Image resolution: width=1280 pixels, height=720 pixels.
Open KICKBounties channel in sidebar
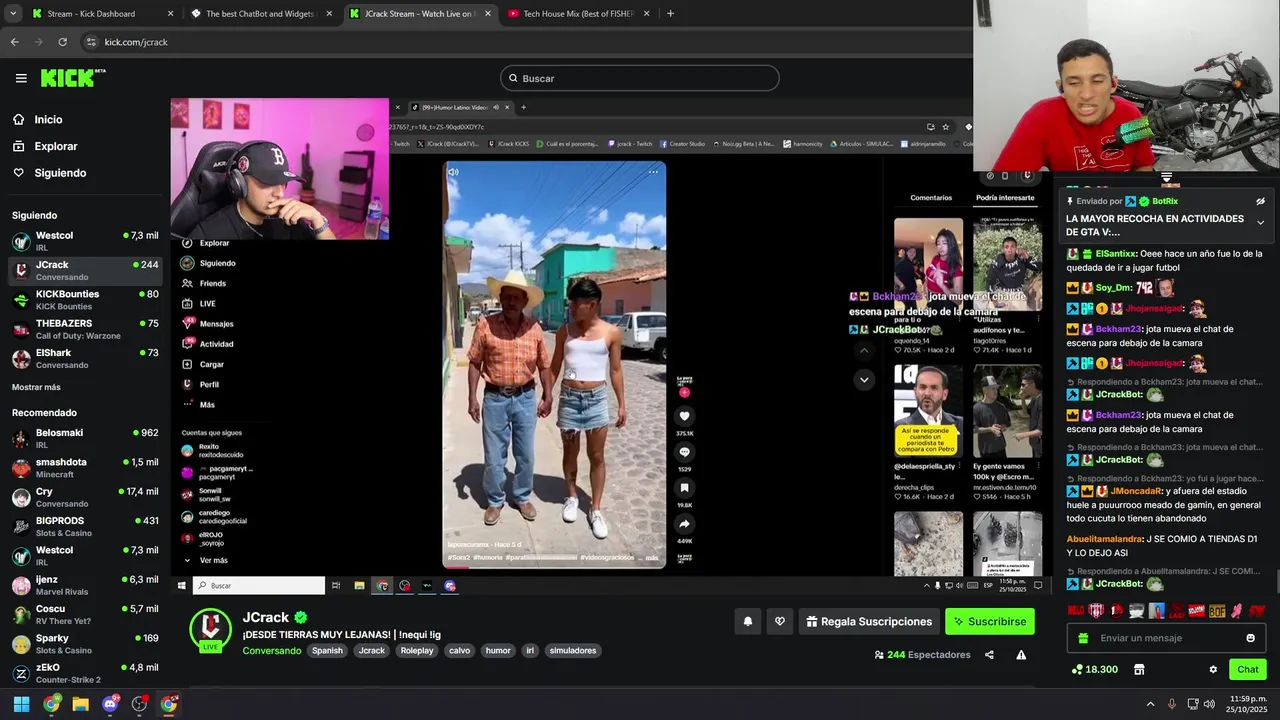(x=85, y=300)
